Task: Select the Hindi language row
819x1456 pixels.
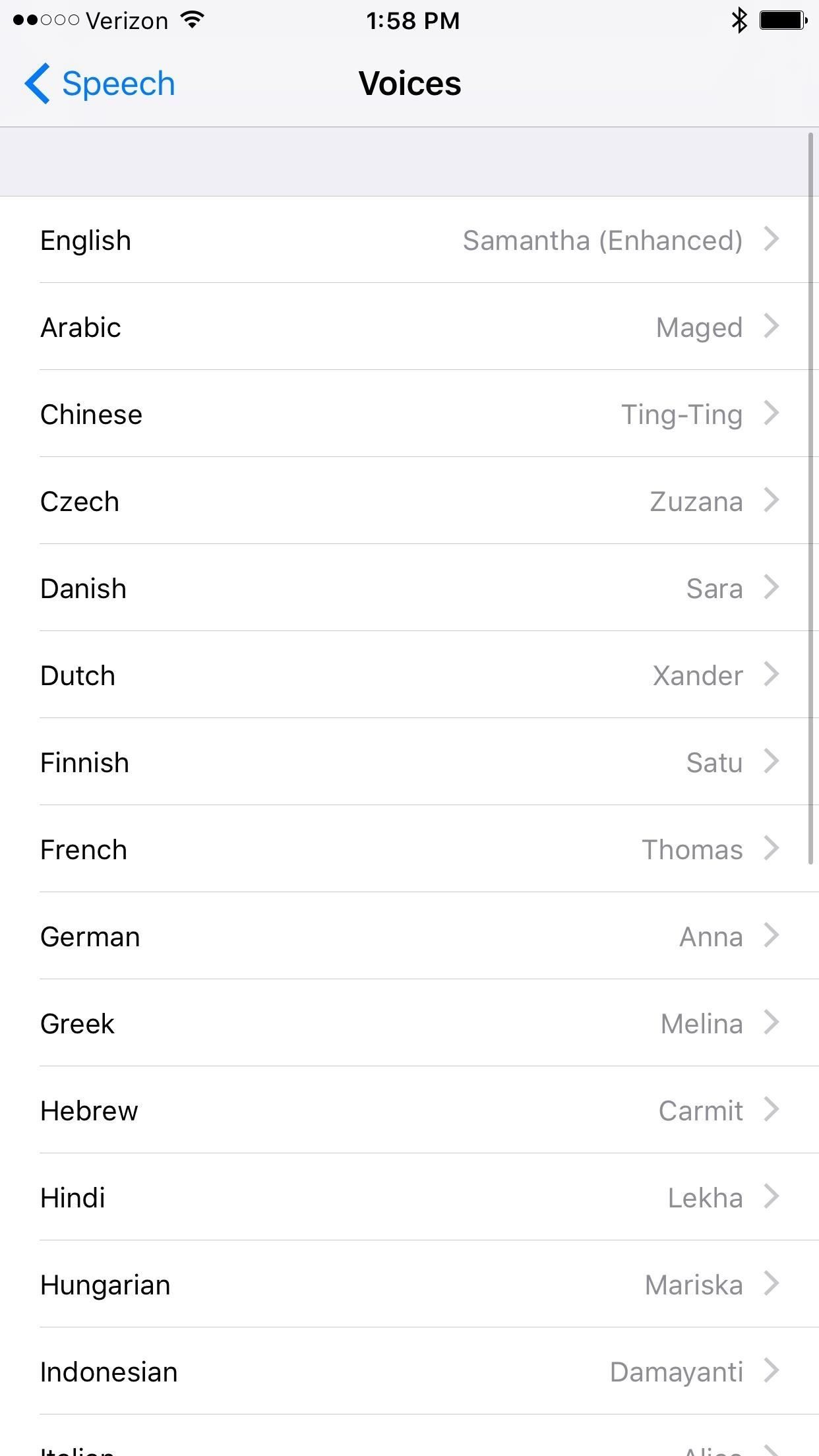Action: pos(409,1198)
